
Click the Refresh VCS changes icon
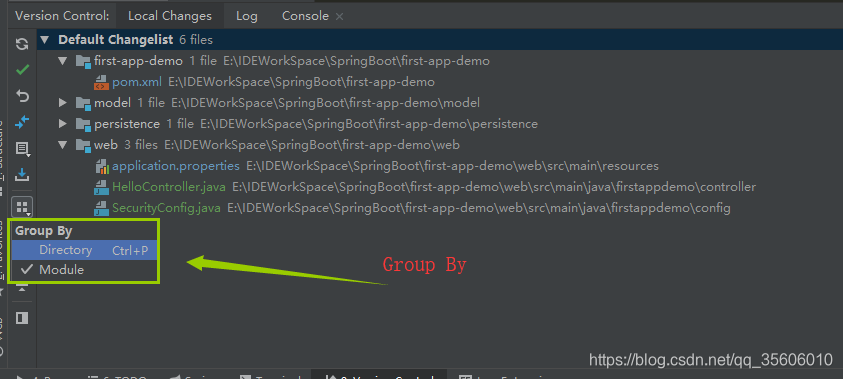[22, 44]
